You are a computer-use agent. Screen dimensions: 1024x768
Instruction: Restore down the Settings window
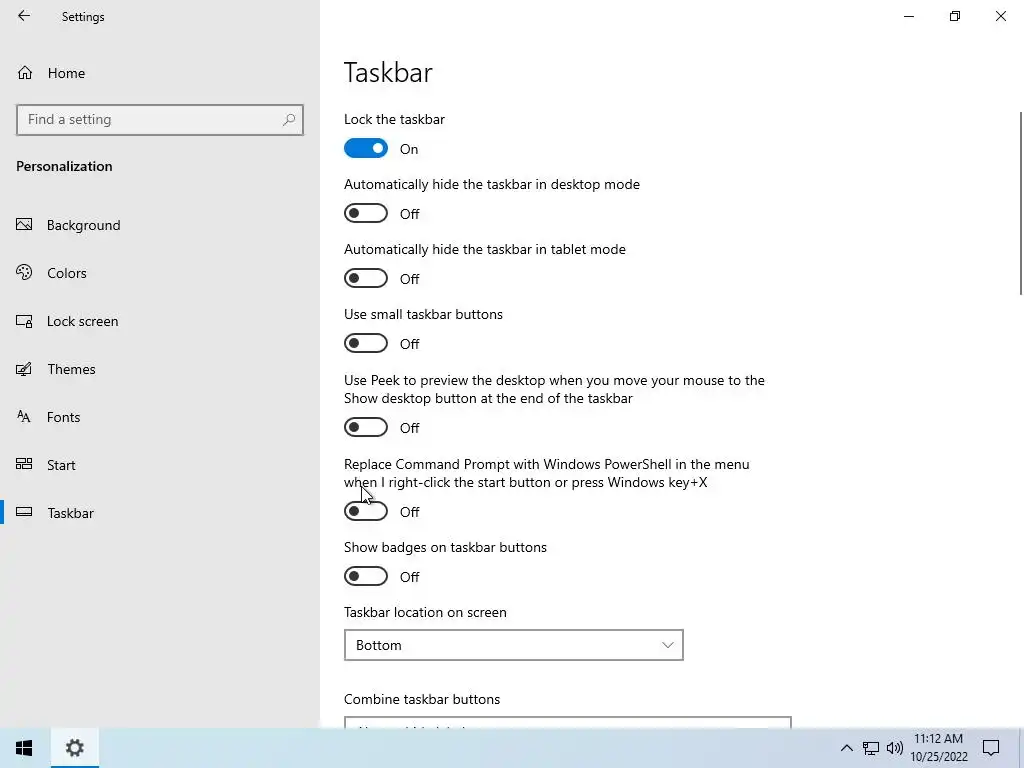955,16
